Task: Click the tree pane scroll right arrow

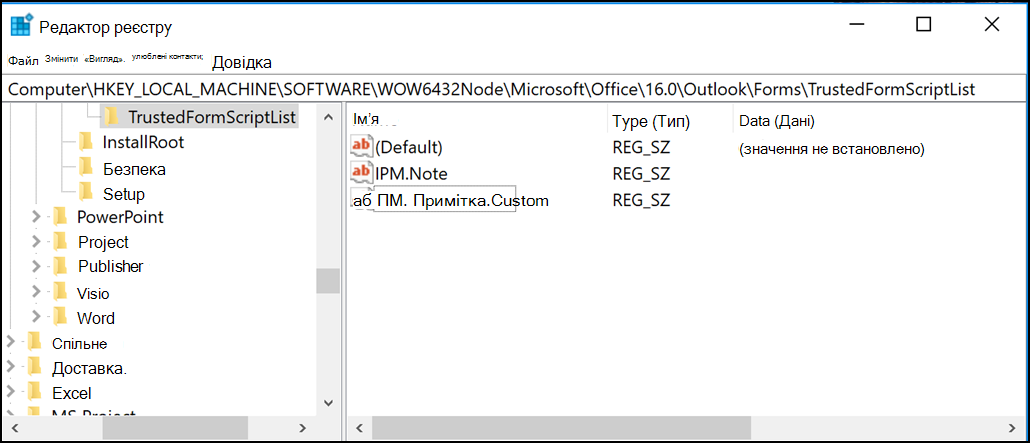Action: coord(303,428)
